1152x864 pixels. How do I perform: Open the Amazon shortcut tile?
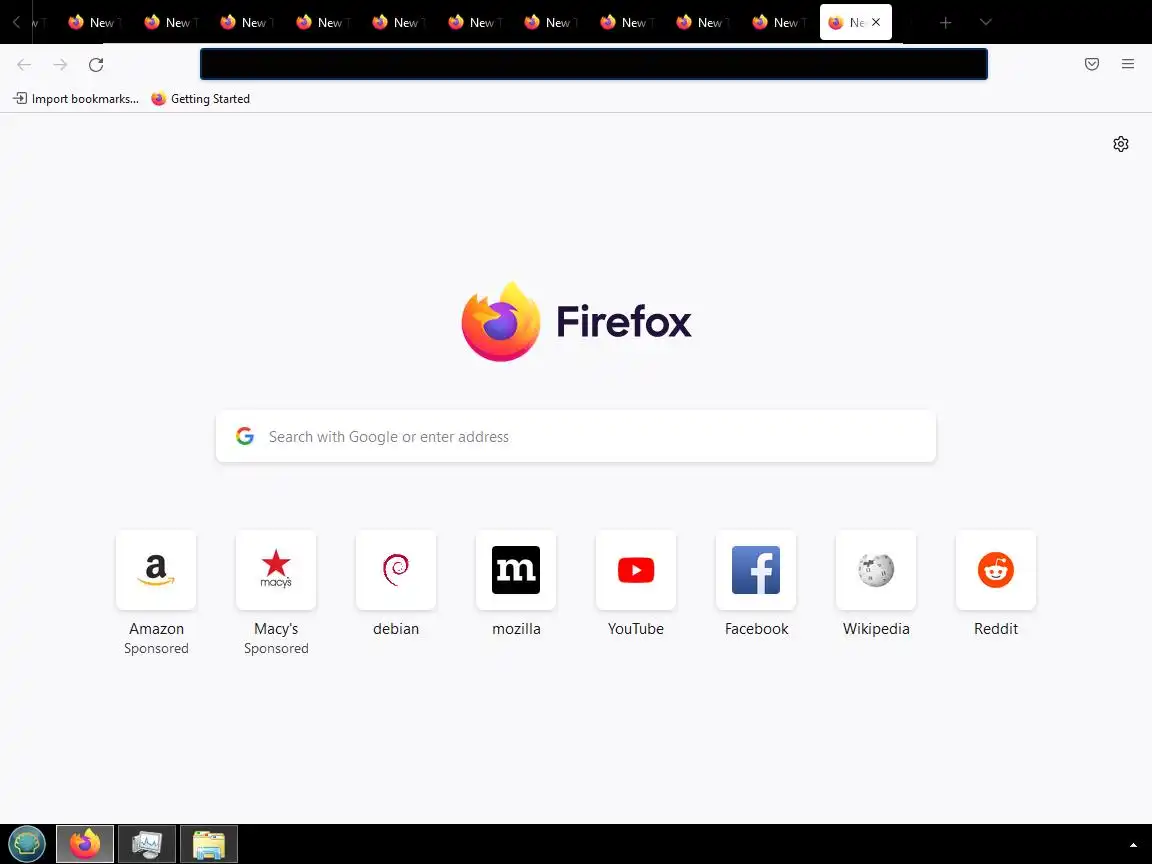click(x=156, y=570)
